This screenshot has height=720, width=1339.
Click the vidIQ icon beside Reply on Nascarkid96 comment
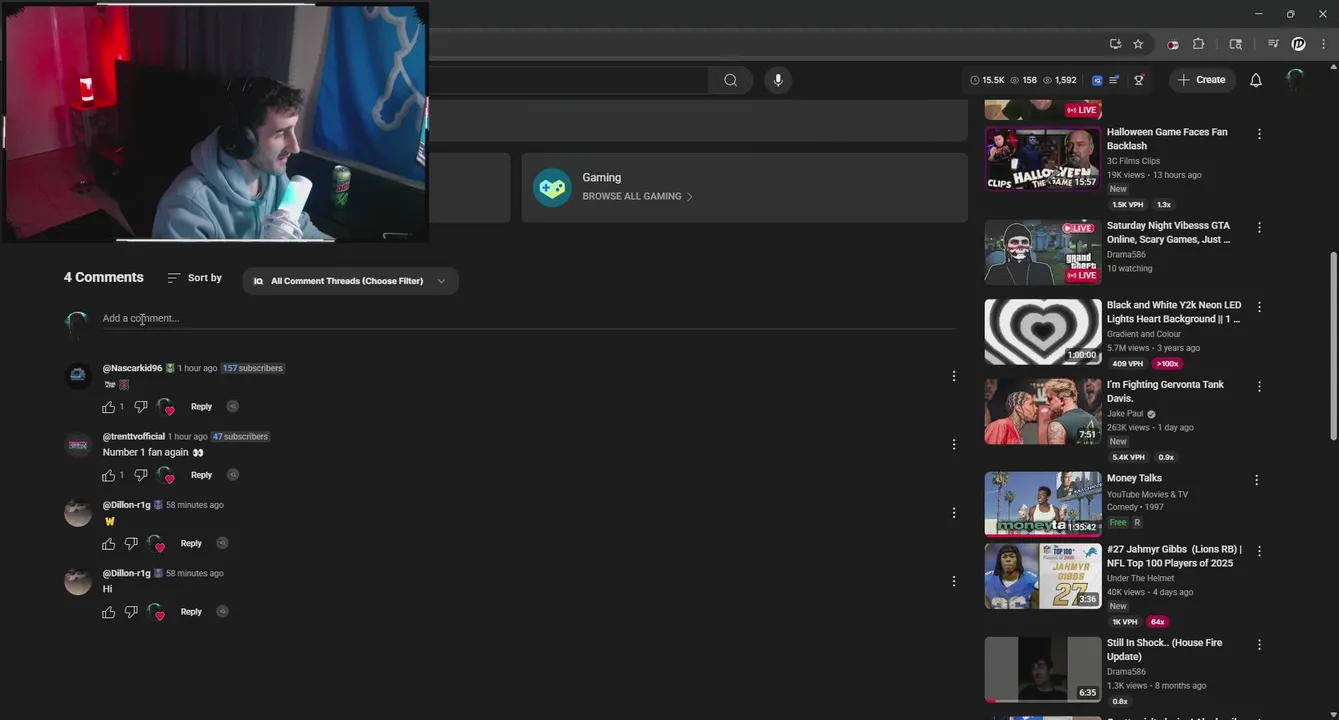(232, 406)
